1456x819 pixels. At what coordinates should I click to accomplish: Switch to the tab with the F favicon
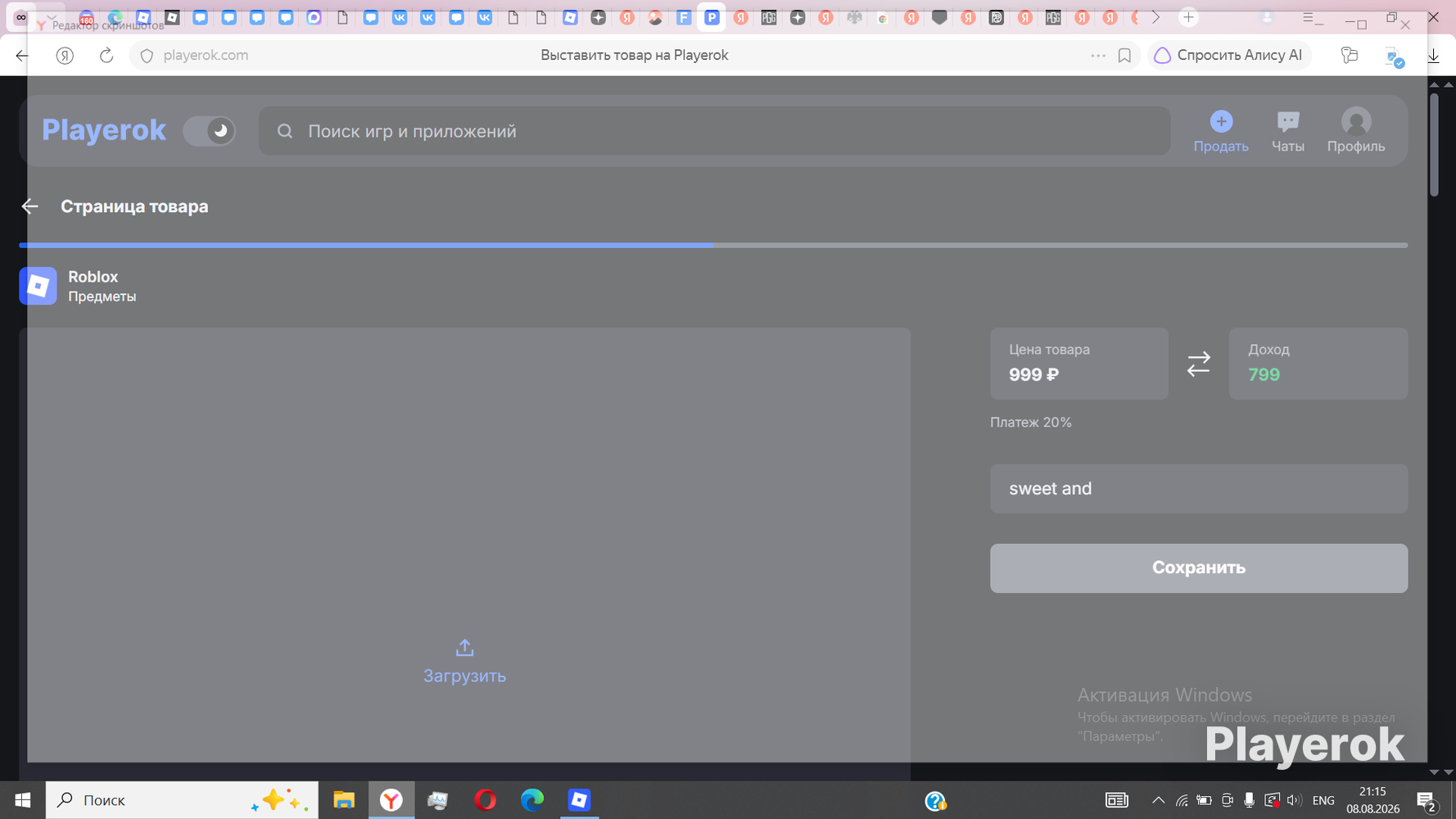(684, 17)
